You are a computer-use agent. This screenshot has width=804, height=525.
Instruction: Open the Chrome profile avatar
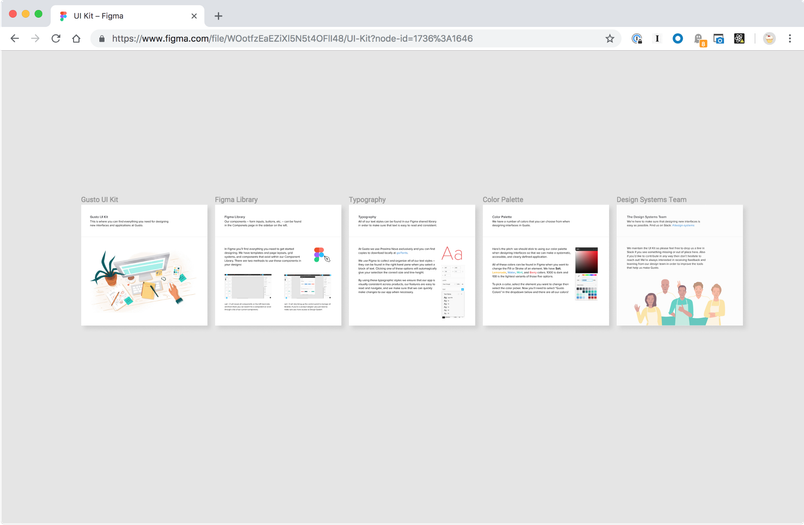click(769, 38)
